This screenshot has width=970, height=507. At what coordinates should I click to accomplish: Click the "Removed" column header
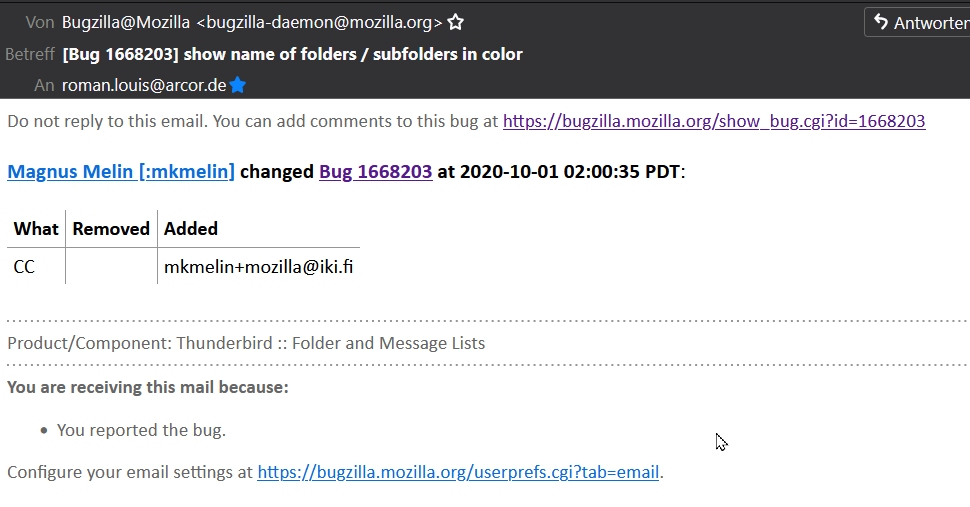[x=111, y=229]
